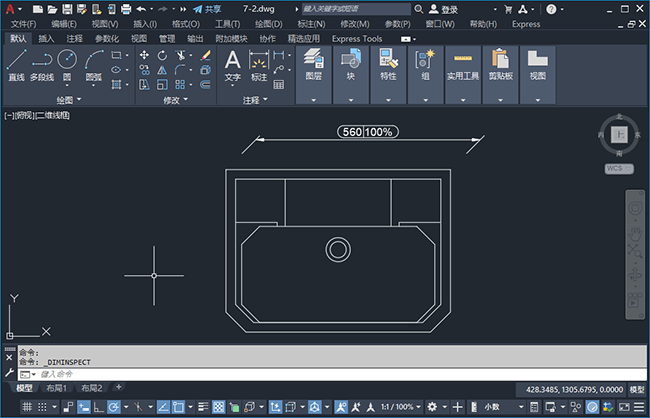Toggle grid display in status bar

tap(27, 407)
